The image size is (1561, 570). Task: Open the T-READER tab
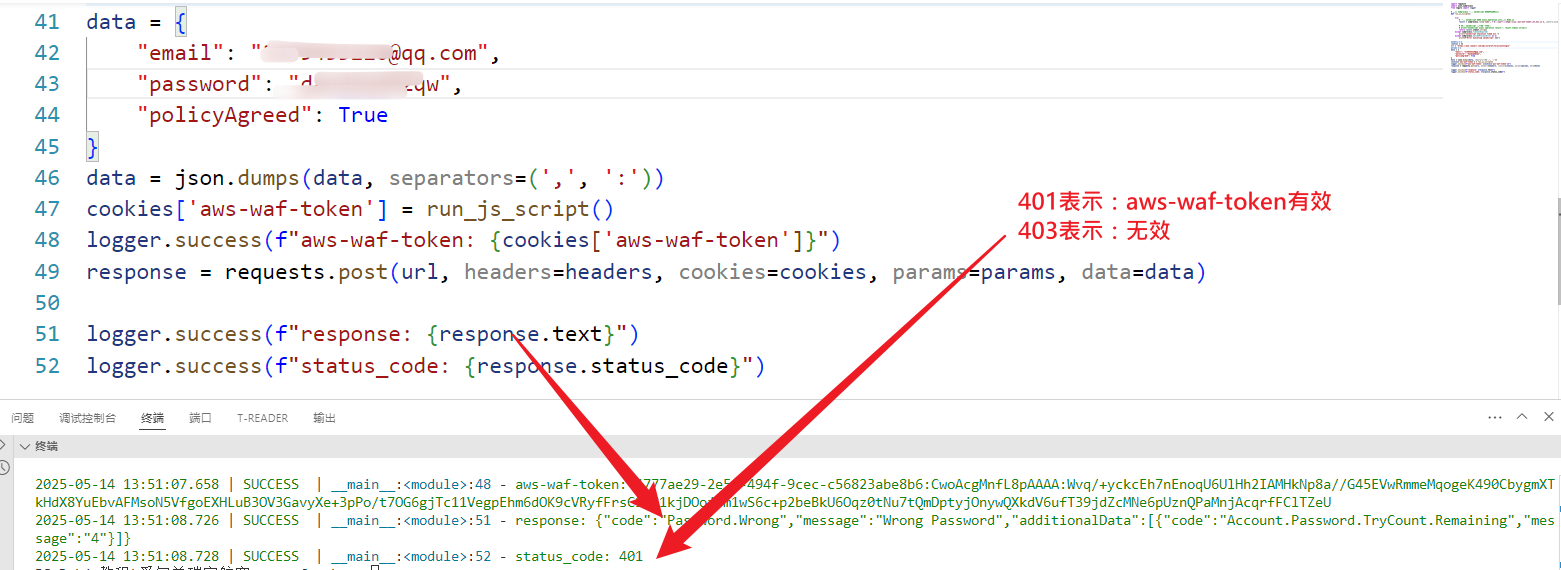[262, 418]
